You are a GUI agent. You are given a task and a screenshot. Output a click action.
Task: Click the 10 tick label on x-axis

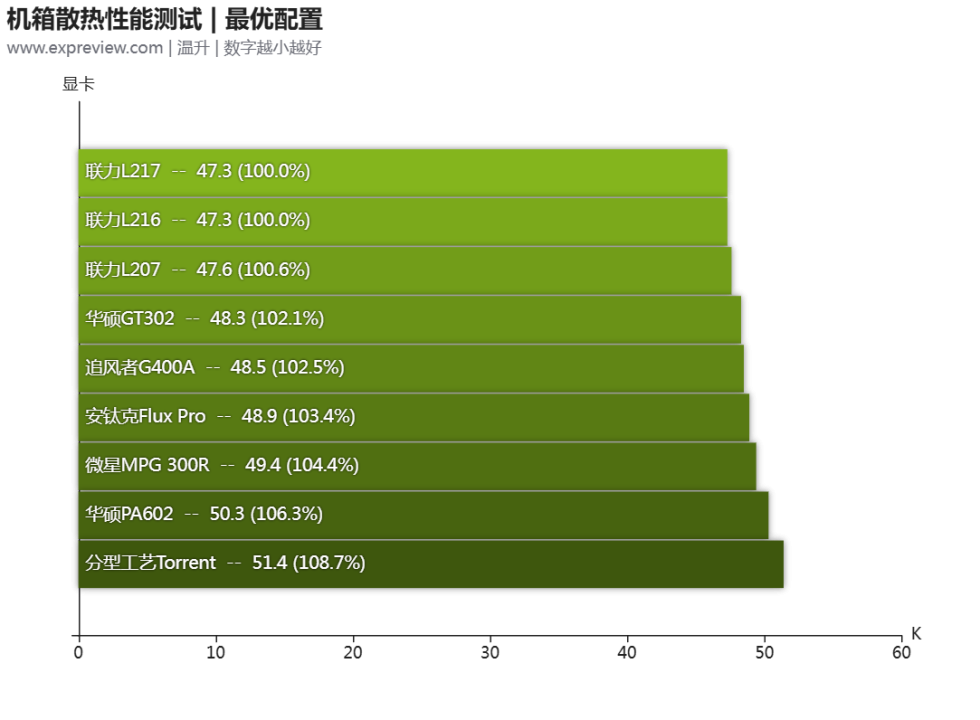pos(216,653)
